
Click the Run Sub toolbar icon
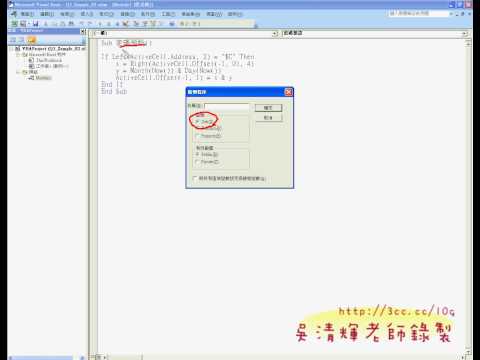click(x=100, y=24)
